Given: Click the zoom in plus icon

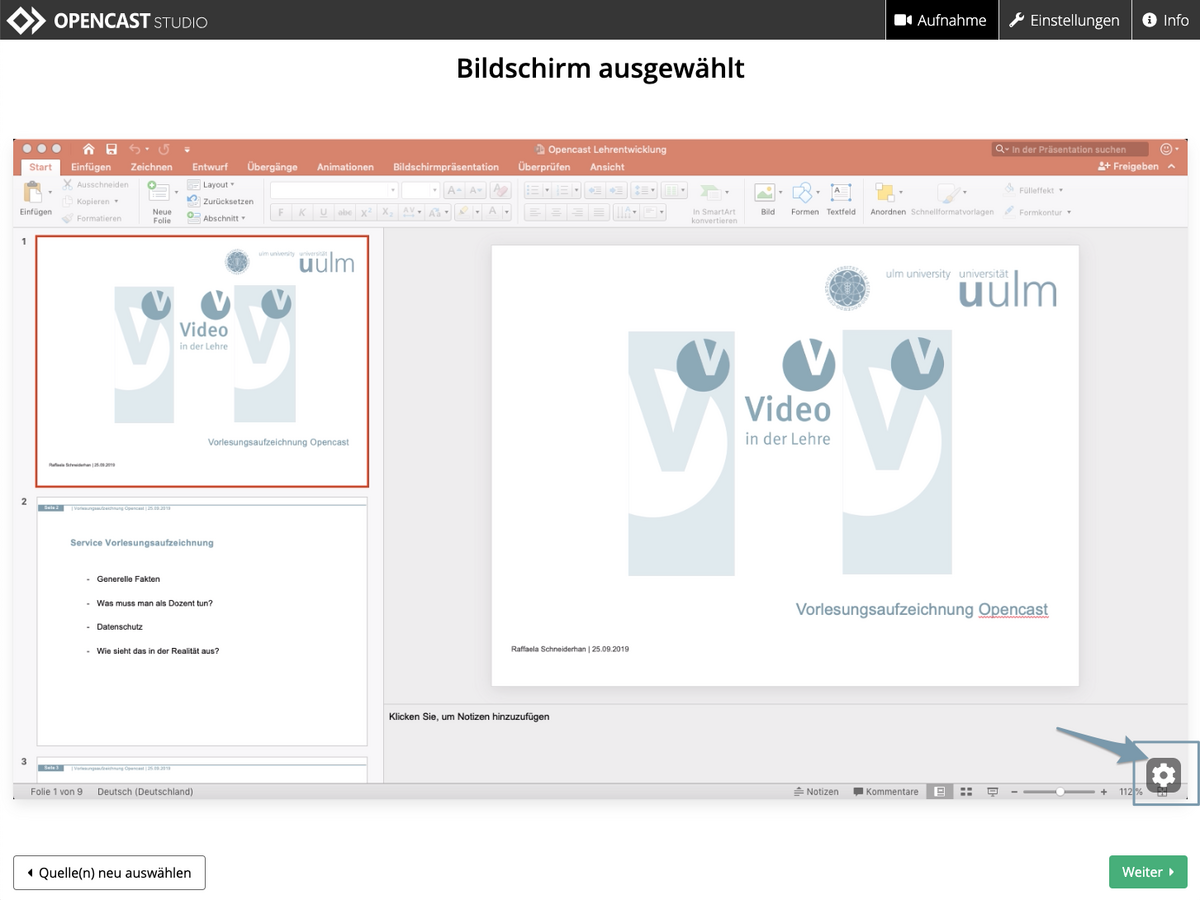Looking at the screenshot, I should (x=1104, y=791).
